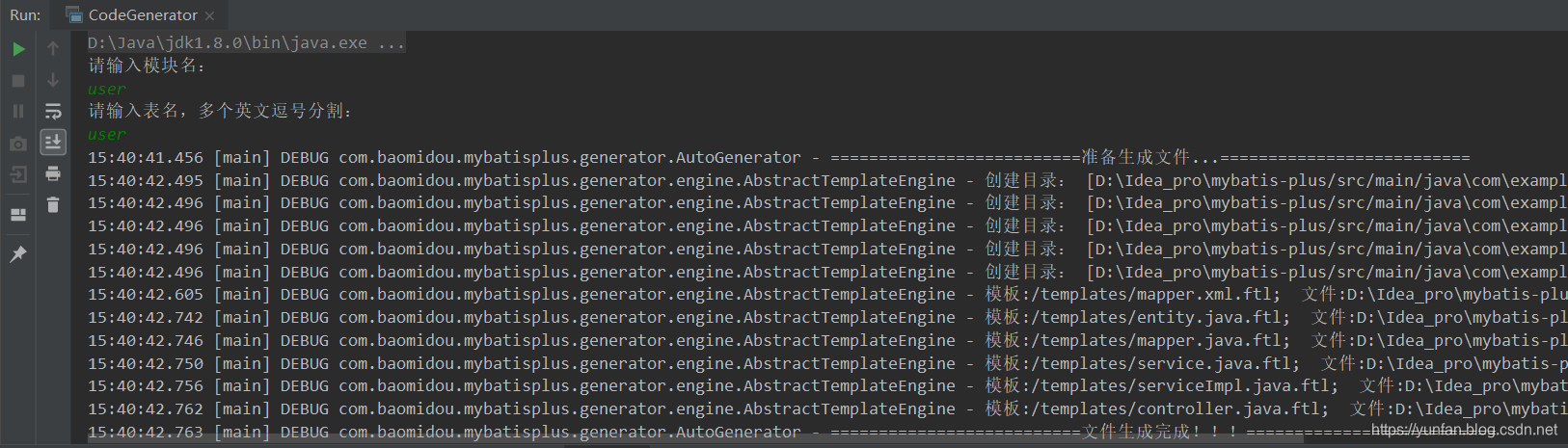The width and height of the screenshot is (1568, 448).
Task: Click the up arrow stack trace icon
Action: (x=53, y=49)
